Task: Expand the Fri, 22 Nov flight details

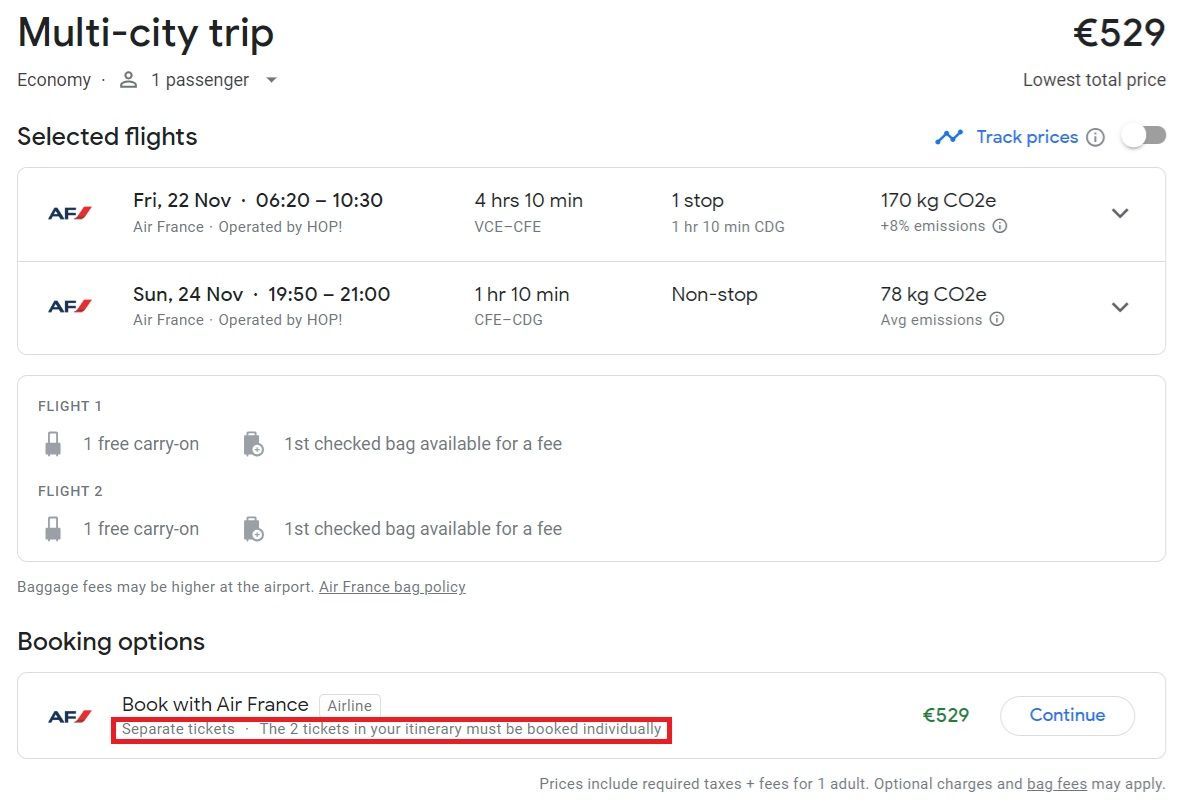Action: [1120, 213]
